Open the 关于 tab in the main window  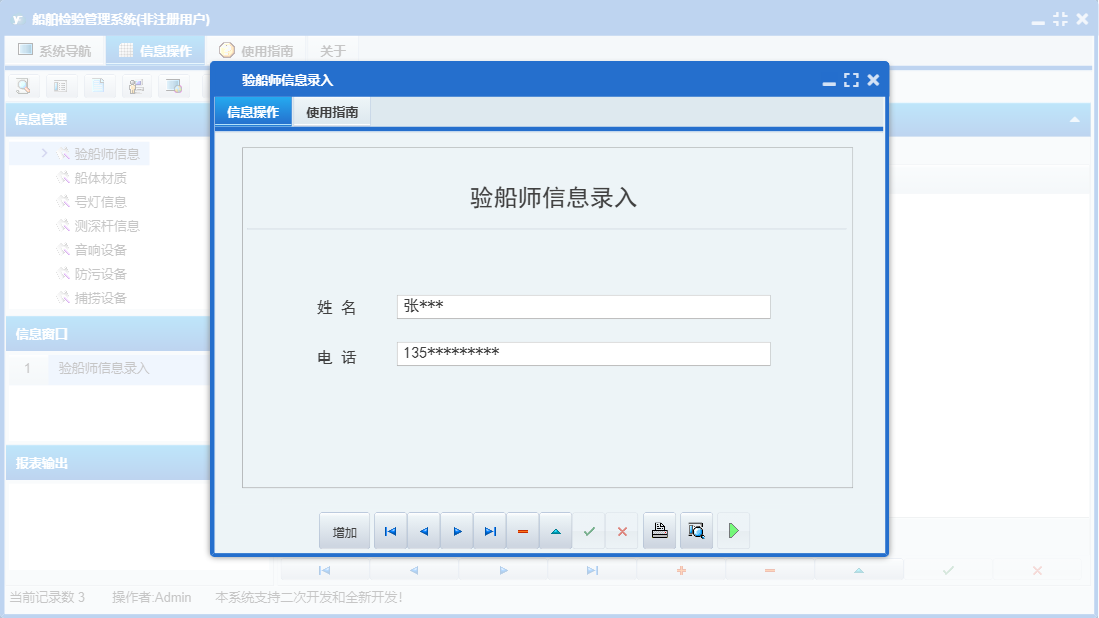point(332,48)
